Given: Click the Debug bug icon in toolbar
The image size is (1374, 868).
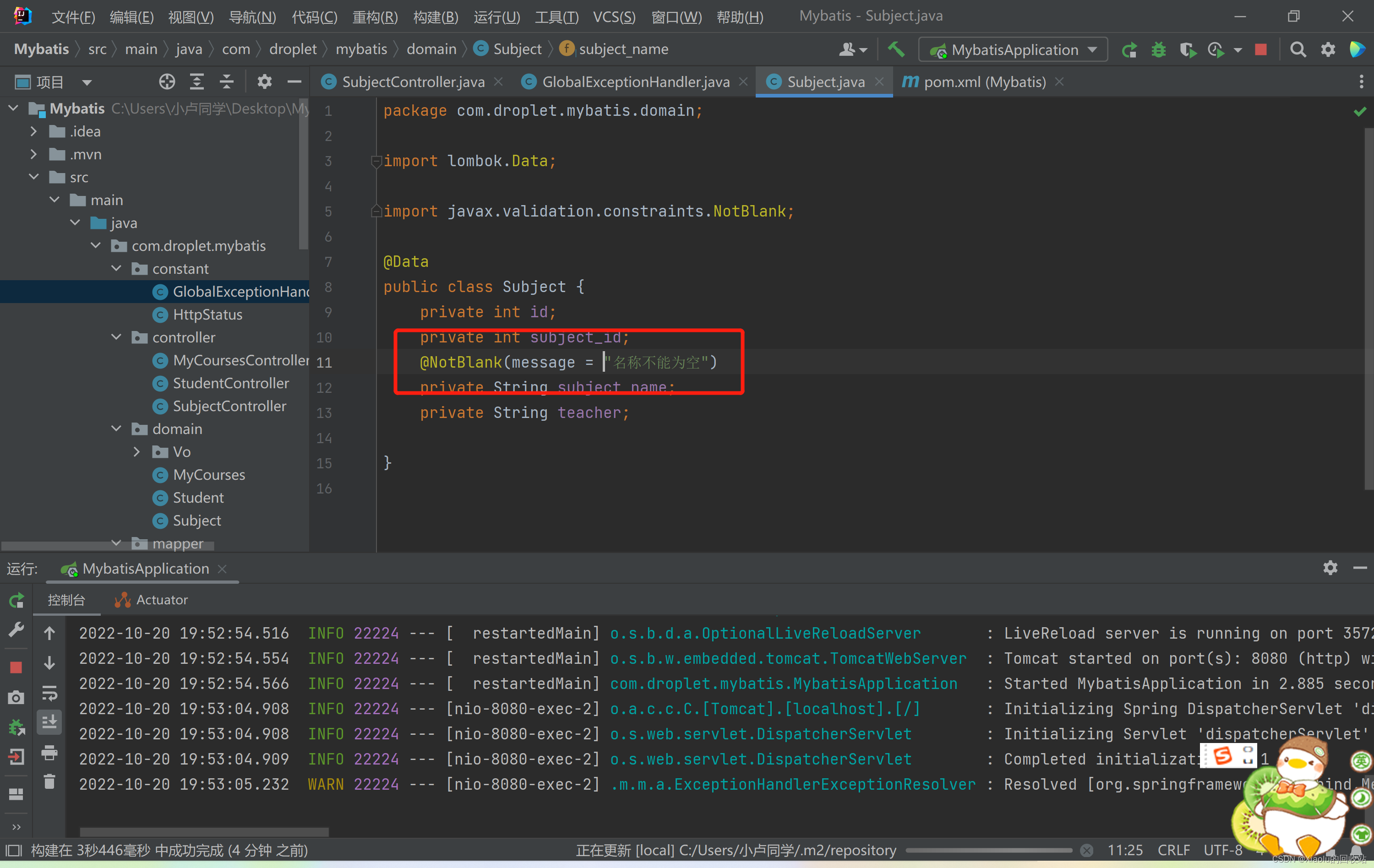Looking at the screenshot, I should coord(1158,49).
